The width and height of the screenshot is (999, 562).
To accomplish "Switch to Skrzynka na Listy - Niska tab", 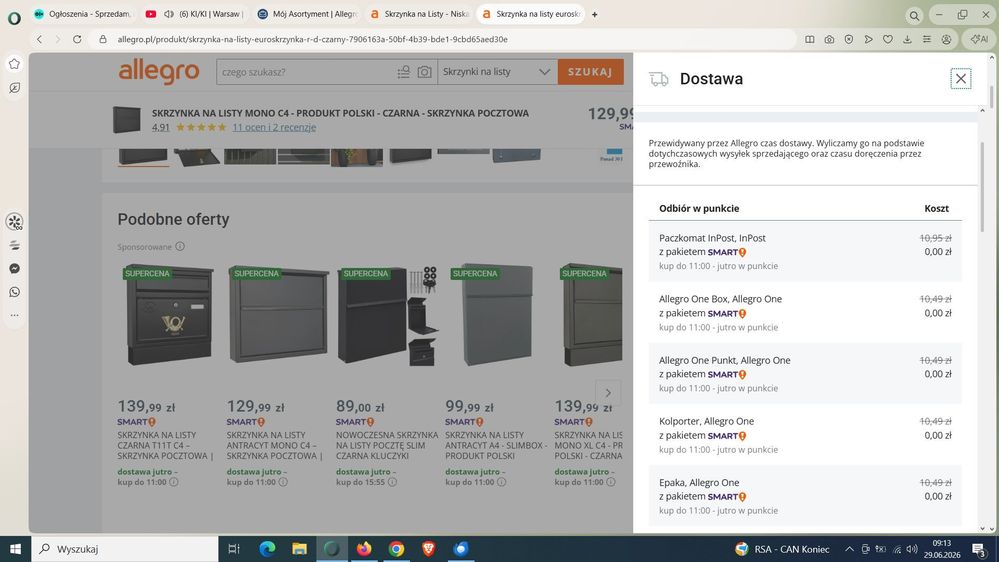I will (x=419, y=14).
